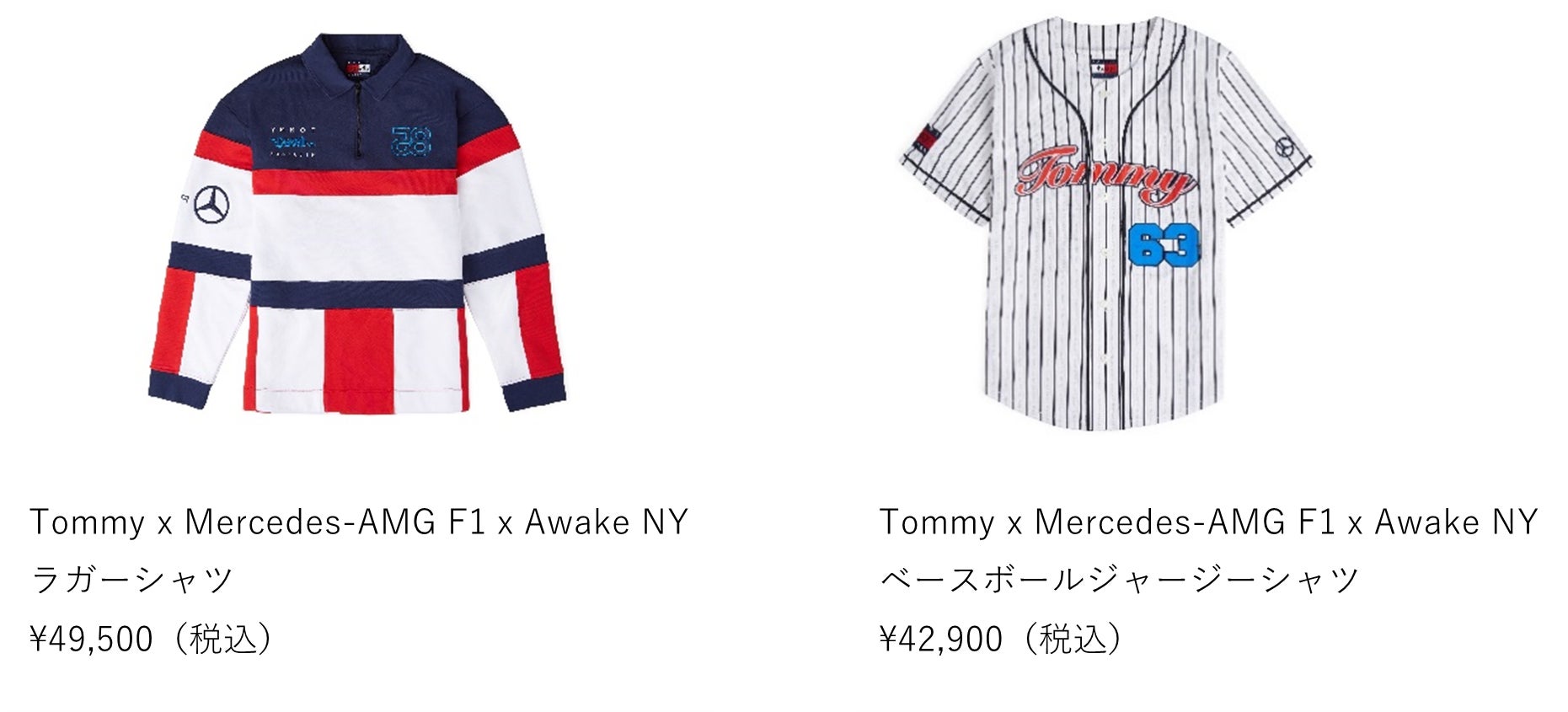1568x712 pixels.
Task: Click the blue 63 number on baseball jersey
Action: pyautogui.click(x=1164, y=246)
